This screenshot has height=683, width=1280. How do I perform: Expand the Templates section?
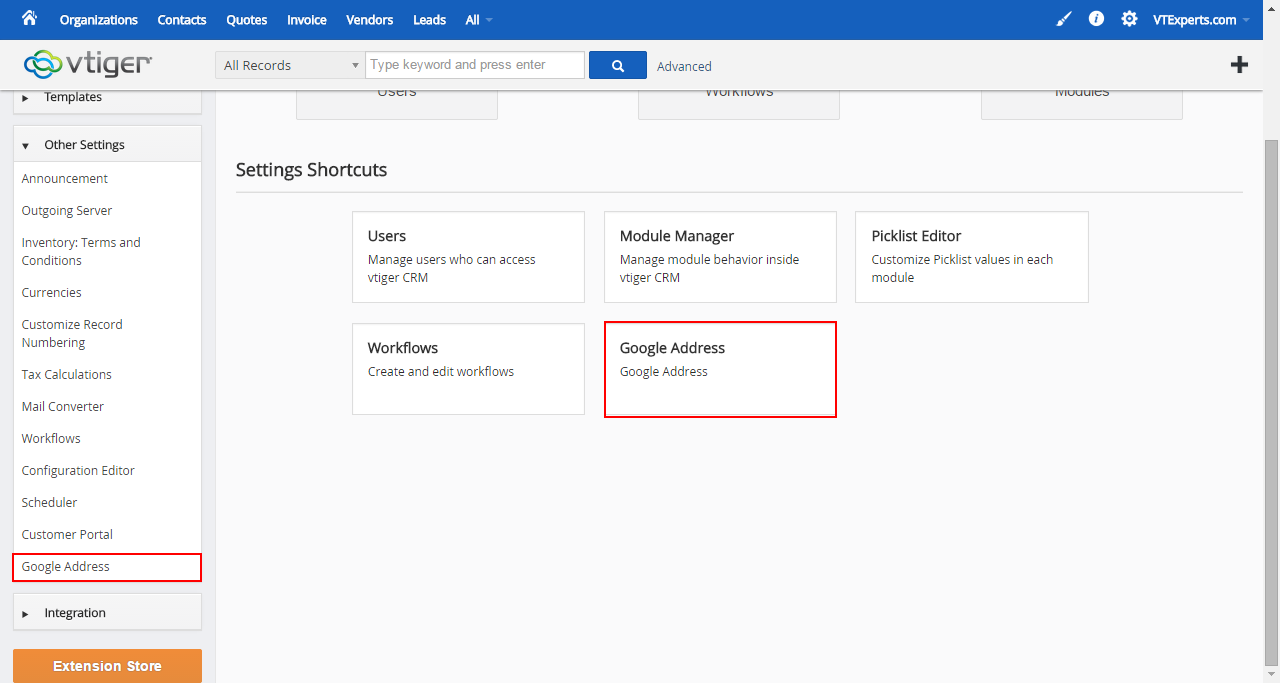[107, 98]
